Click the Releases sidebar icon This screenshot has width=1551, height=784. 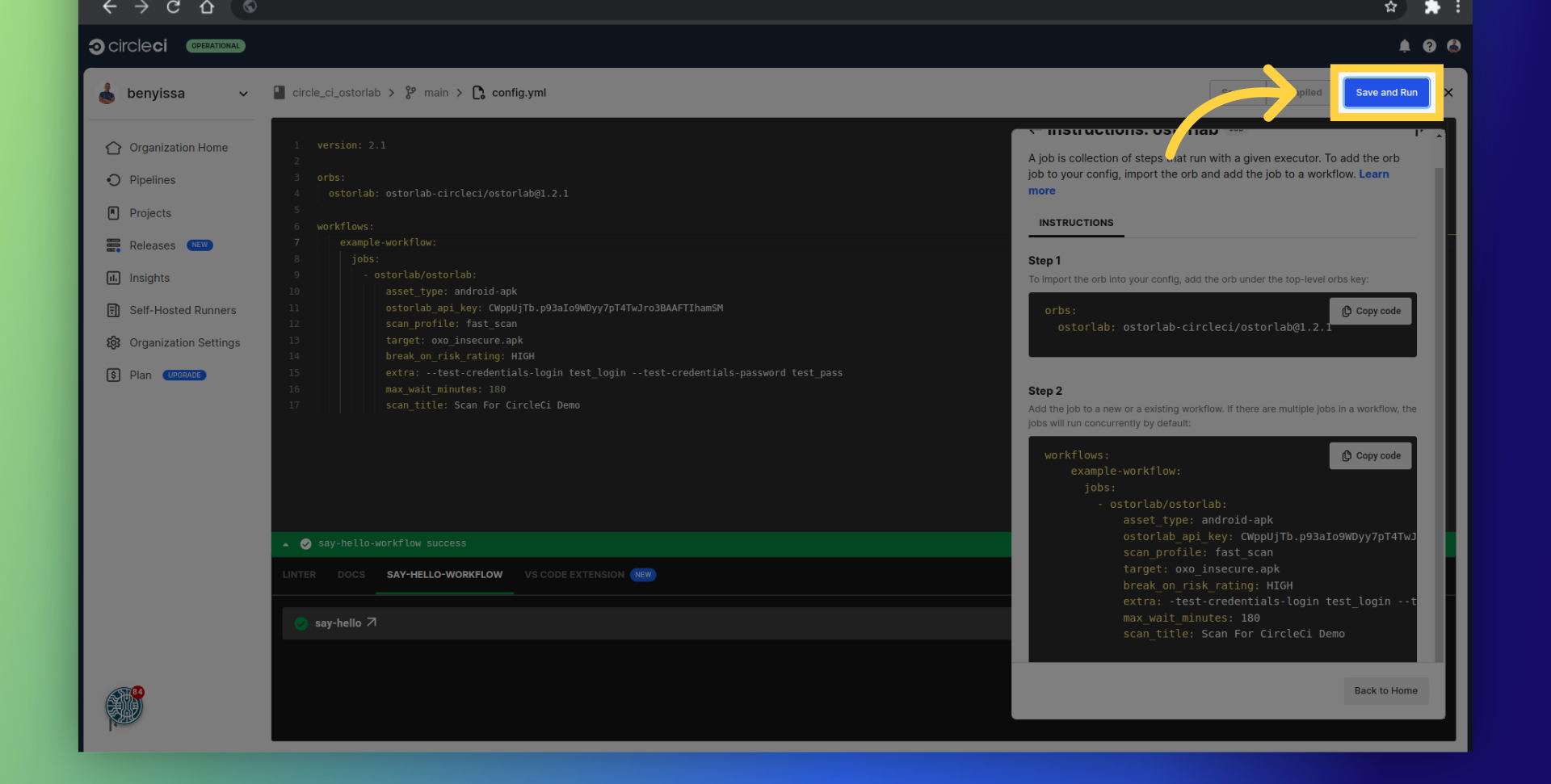tap(114, 245)
